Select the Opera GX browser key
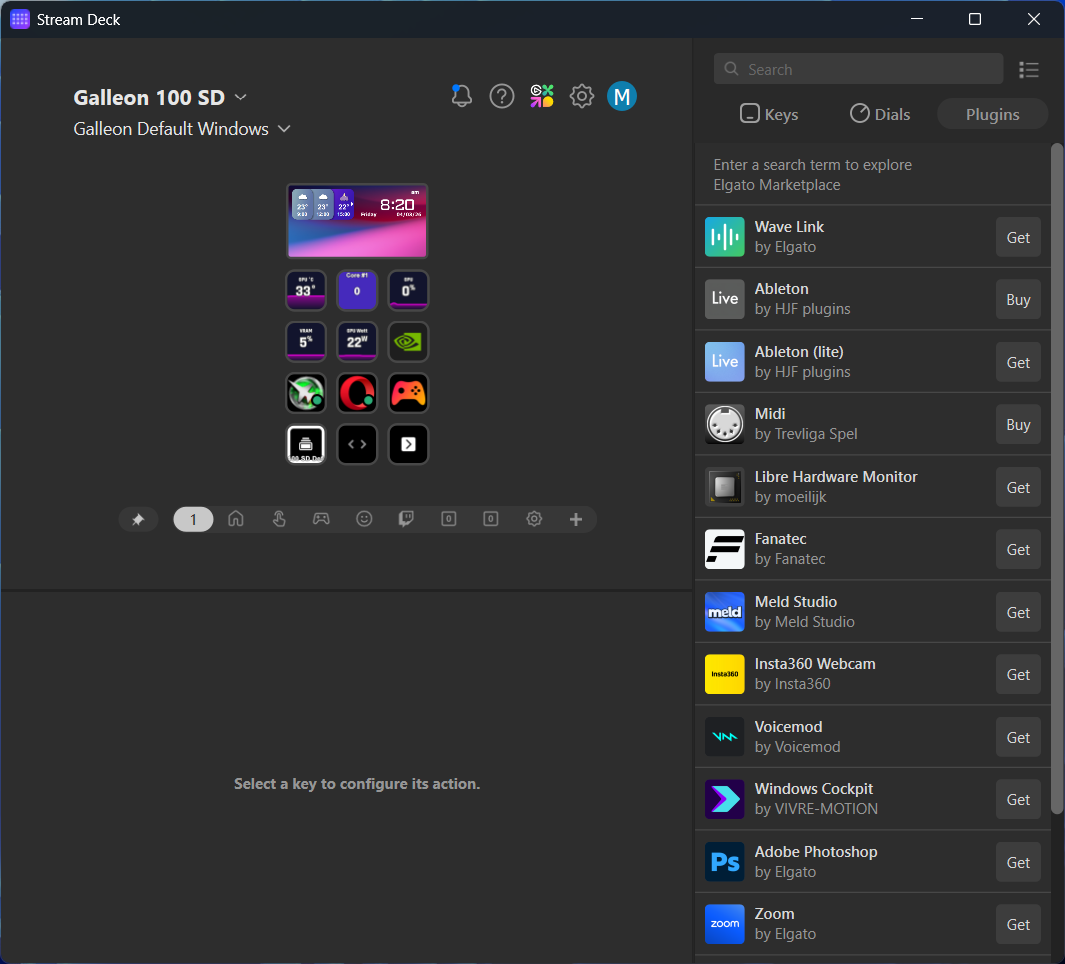Screen dimensions: 1065x964 [357, 393]
